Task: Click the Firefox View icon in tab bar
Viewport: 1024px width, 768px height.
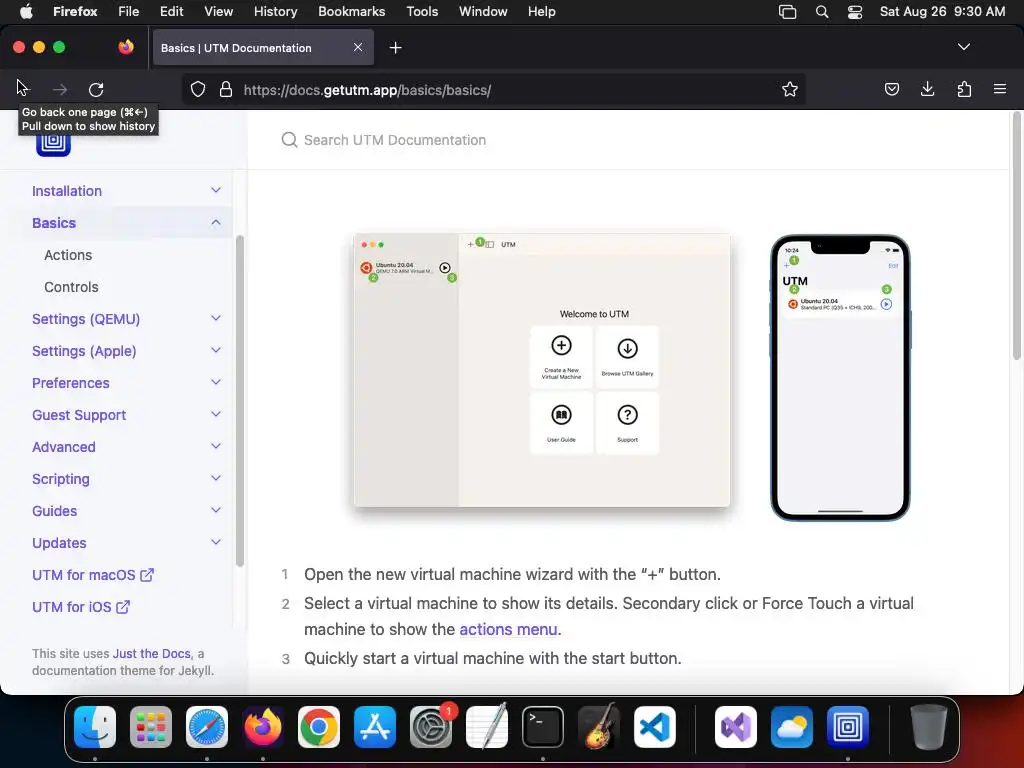Action: pyautogui.click(x=126, y=47)
